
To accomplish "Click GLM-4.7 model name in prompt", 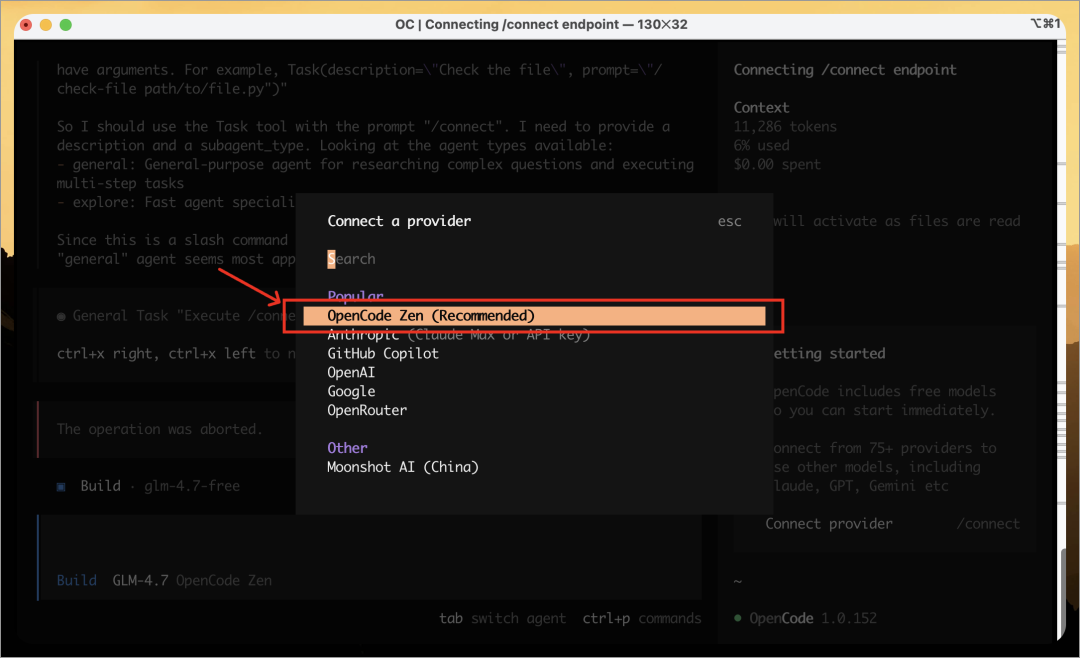I will tap(141, 581).
